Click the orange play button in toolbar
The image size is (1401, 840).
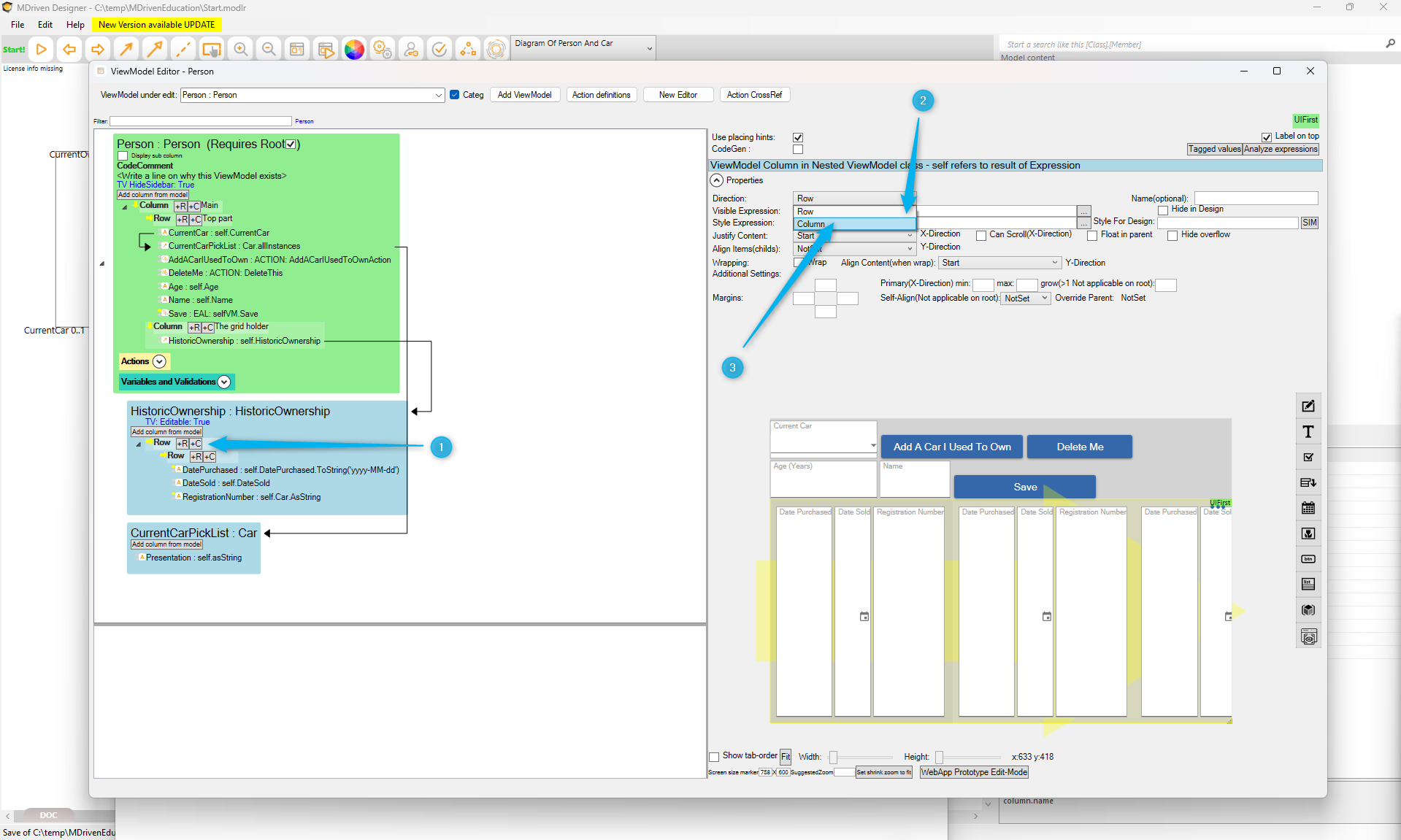[x=42, y=50]
